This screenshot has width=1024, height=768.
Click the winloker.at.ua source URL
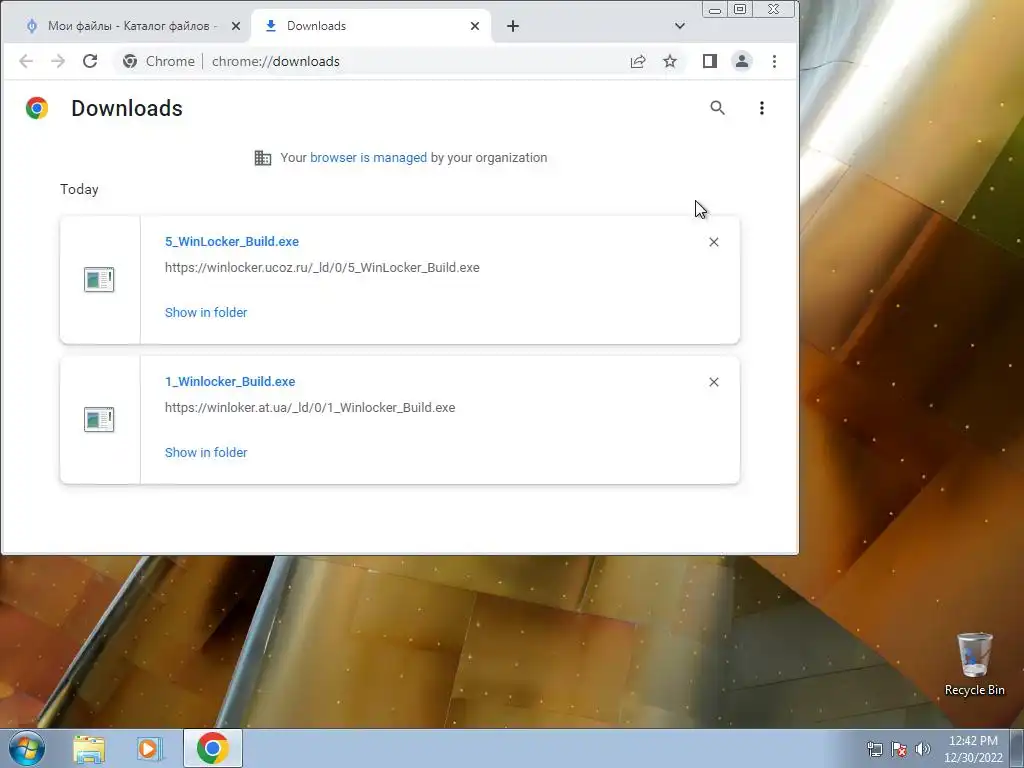coord(310,408)
